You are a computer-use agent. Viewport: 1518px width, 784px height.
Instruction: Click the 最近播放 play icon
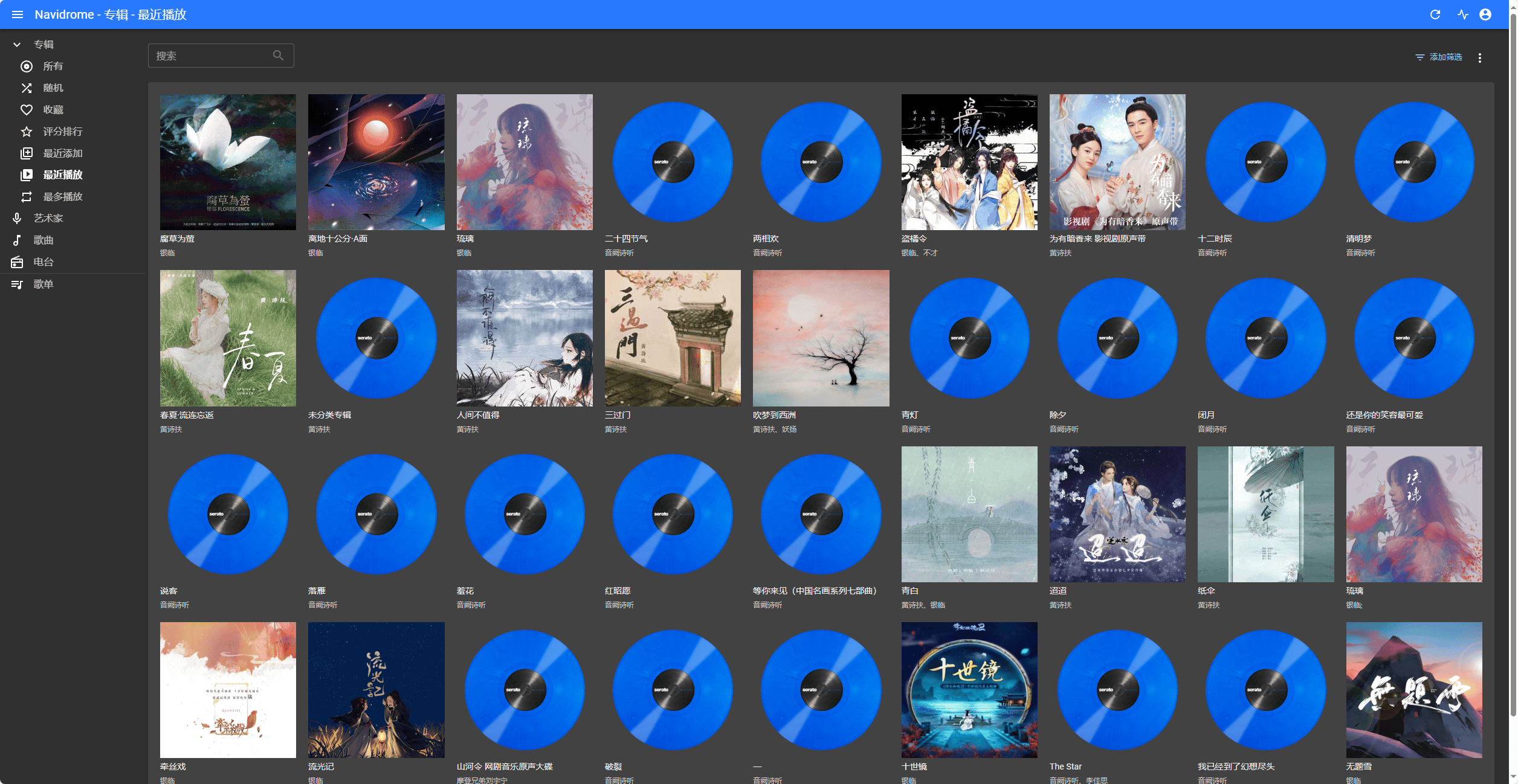(x=27, y=175)
